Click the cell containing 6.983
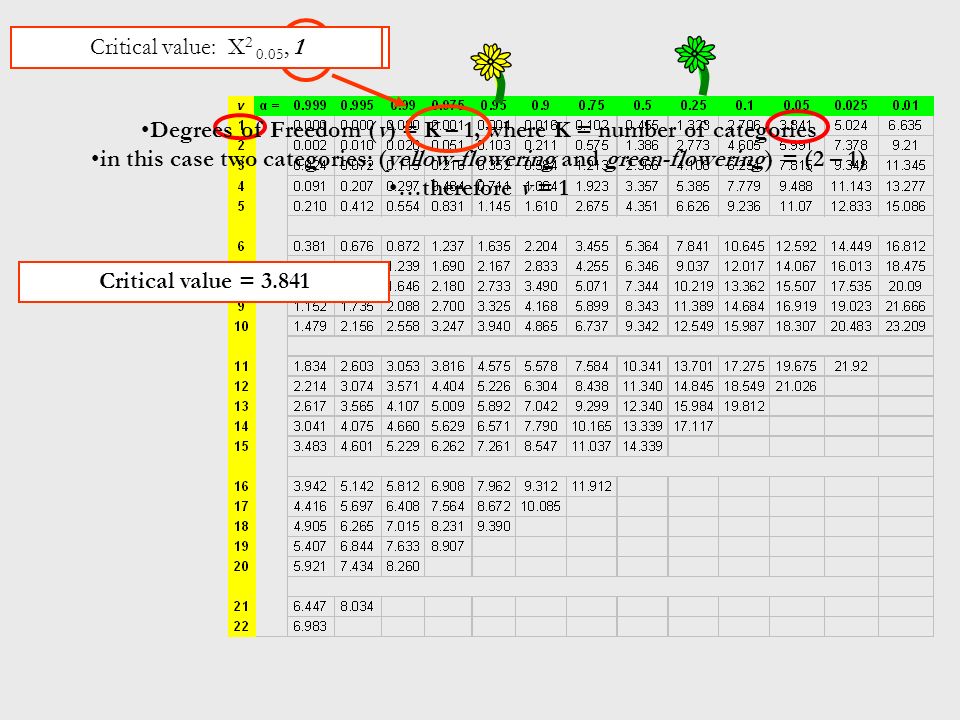The height and width of the screenshot is (720, 960). point(310,626)
